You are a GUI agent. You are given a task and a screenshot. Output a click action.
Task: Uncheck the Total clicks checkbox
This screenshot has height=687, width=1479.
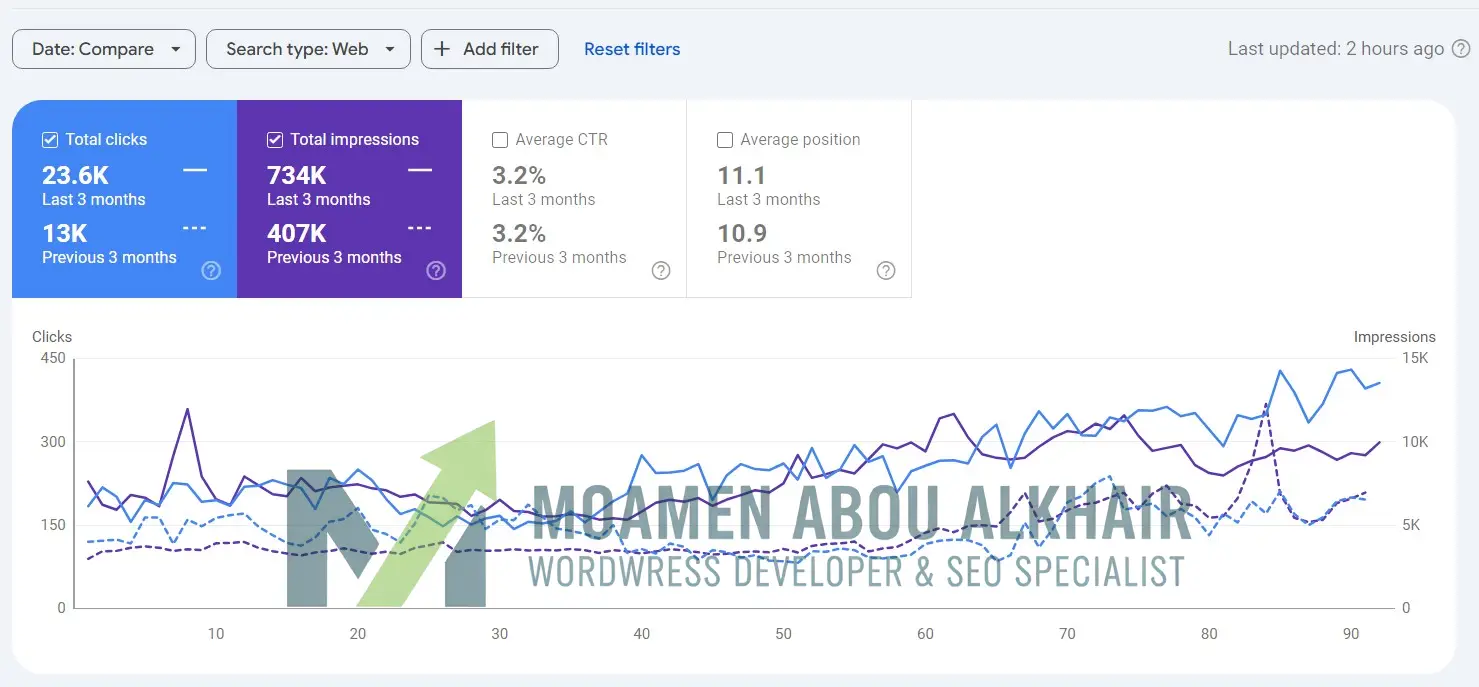[x=50, y=140]
